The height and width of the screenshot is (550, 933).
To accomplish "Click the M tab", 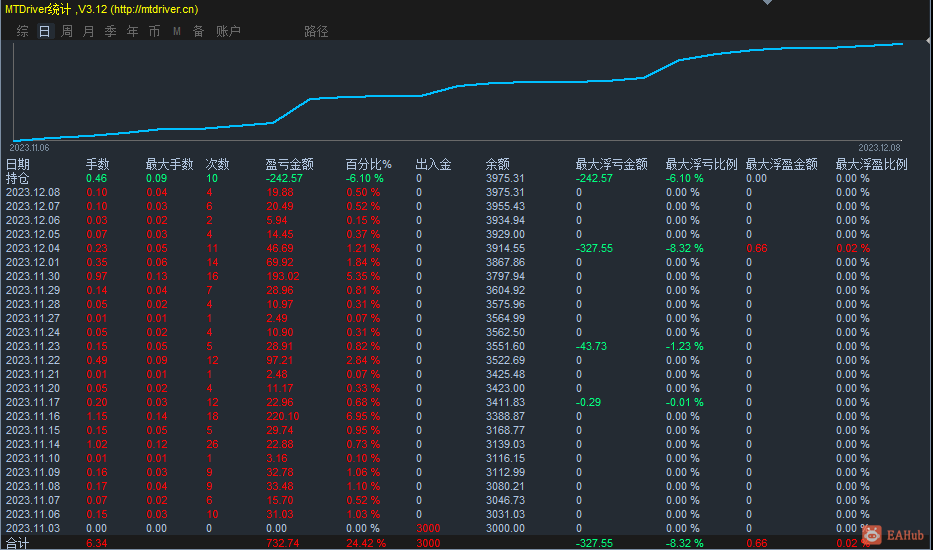I will (177, 31).
